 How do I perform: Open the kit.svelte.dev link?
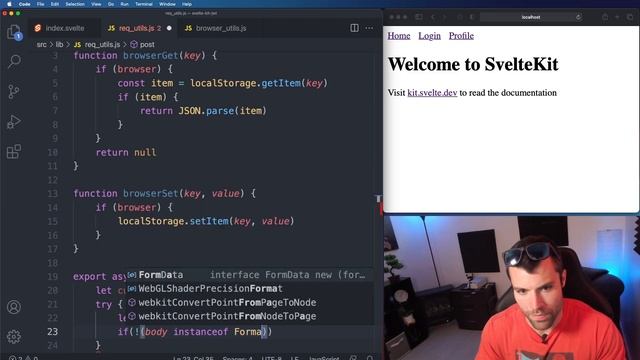coord(432,93)
